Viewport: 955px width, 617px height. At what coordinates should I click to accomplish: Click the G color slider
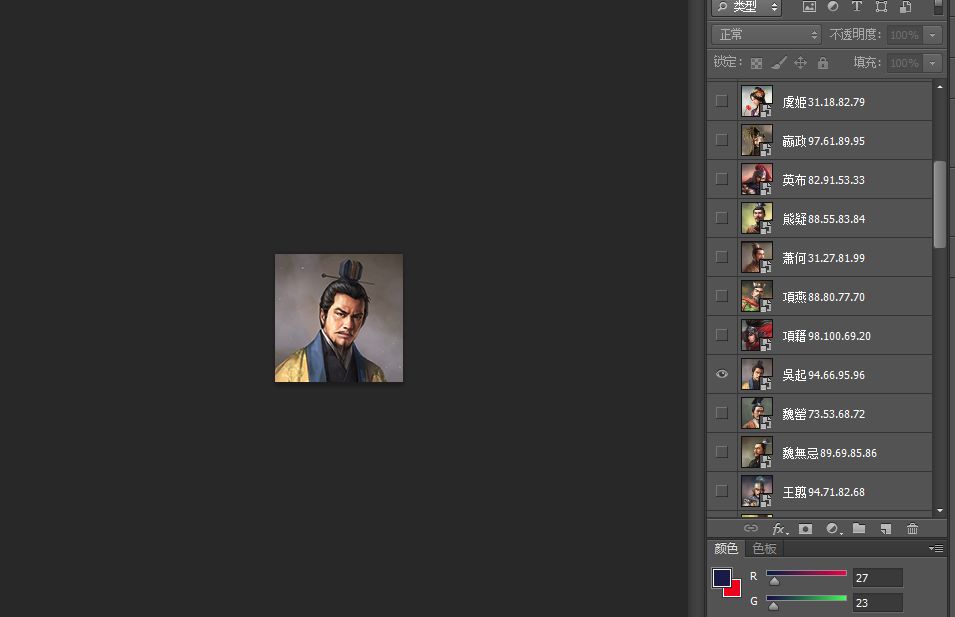point(806,598)
